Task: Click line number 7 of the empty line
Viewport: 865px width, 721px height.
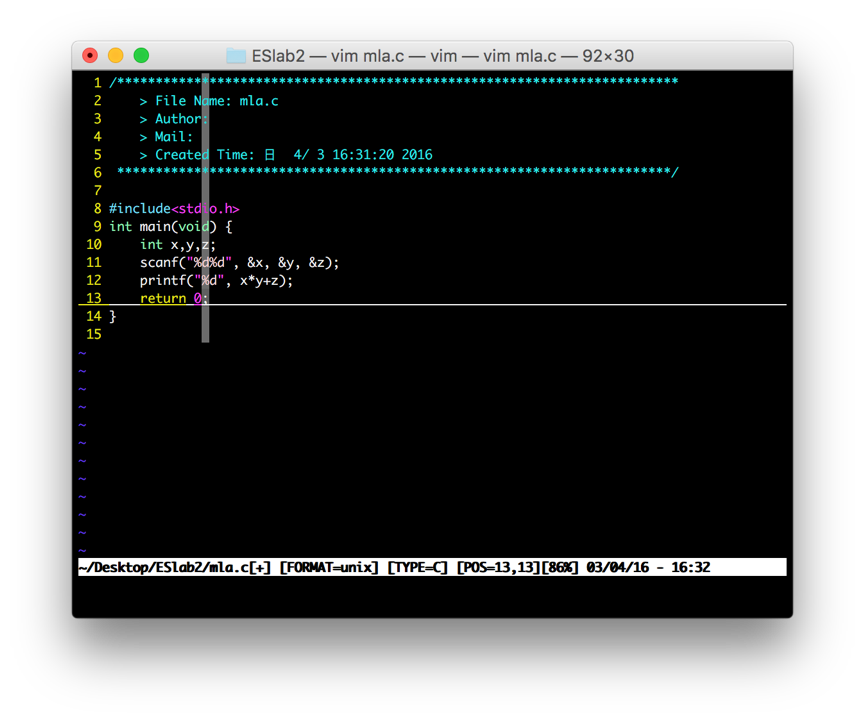Action: pos(98,190)
